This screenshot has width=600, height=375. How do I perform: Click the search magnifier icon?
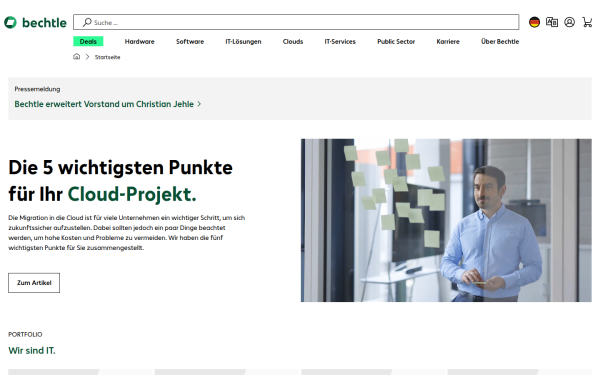[x=87, y=22]
